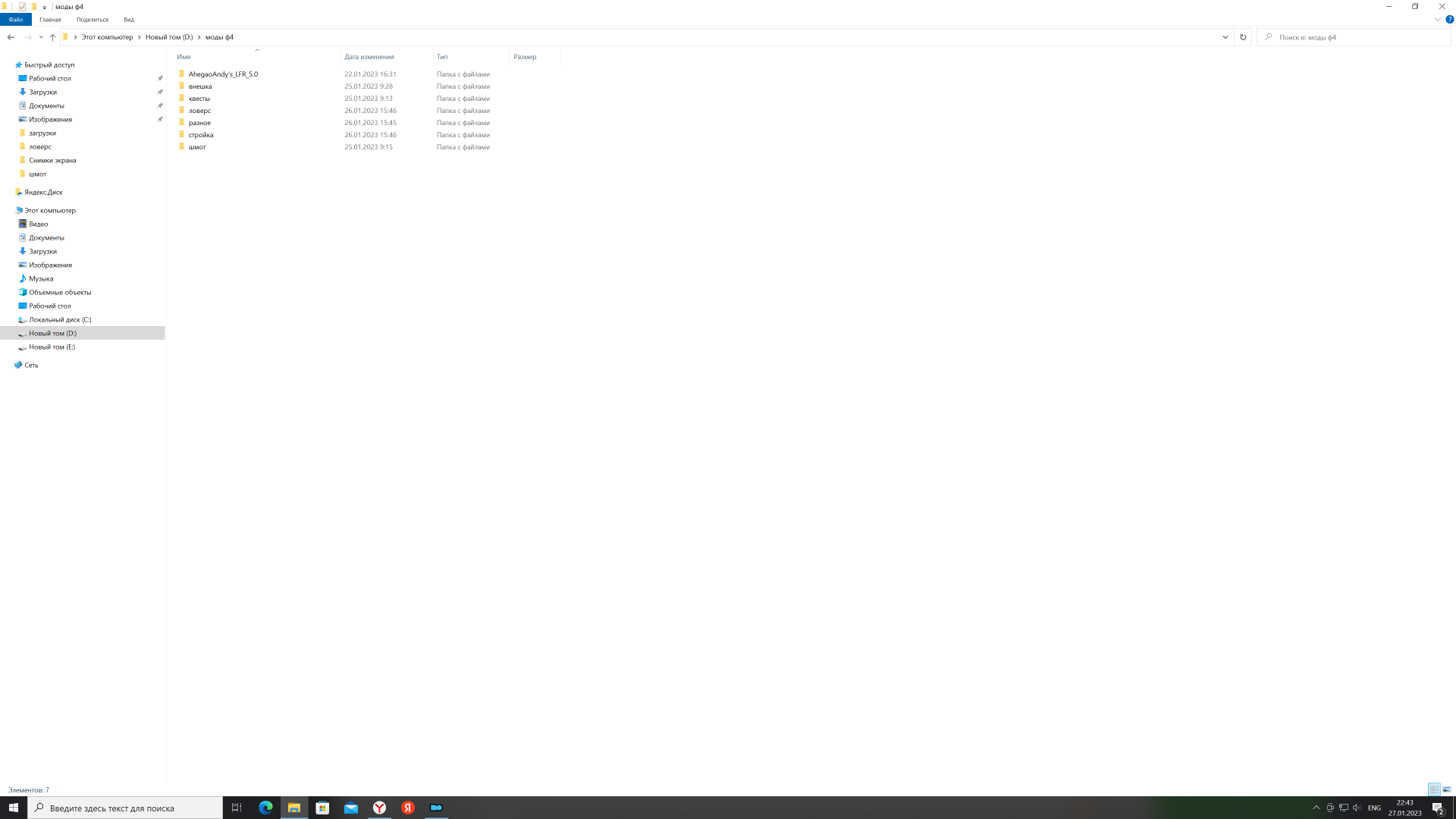Viewport: 1456px width, 819px height.
Task: Open the Файл ribbon tab
Action: pos(16,20)
